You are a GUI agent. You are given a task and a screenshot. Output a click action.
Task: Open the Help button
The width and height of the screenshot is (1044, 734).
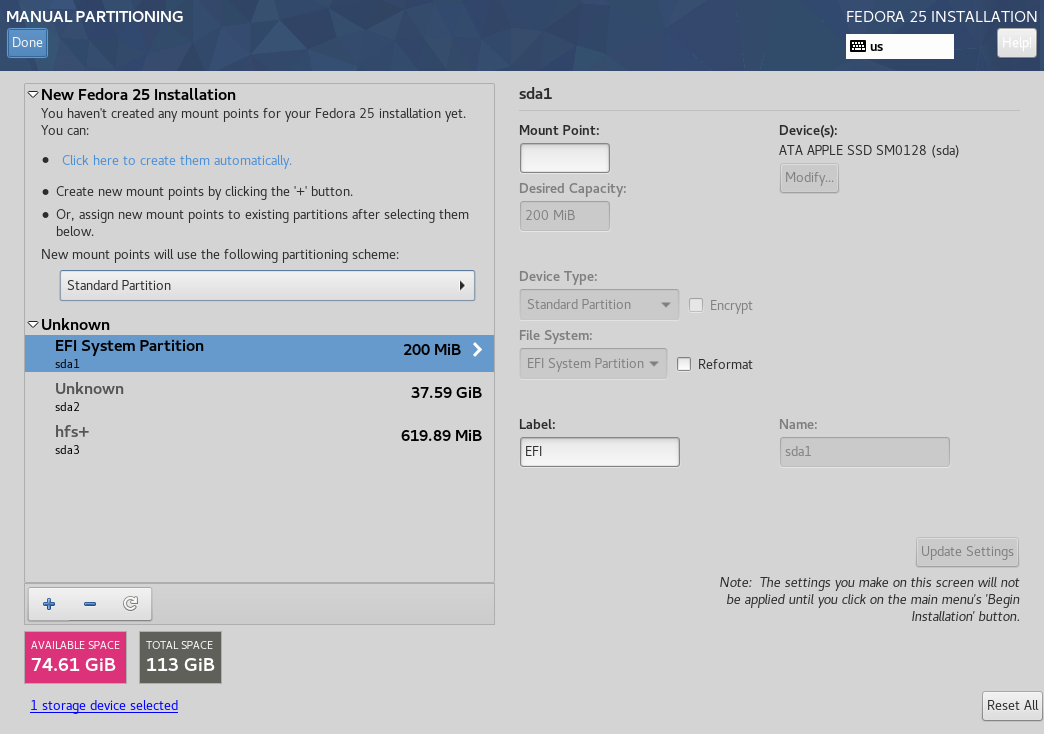click(x=1016, y=43)
